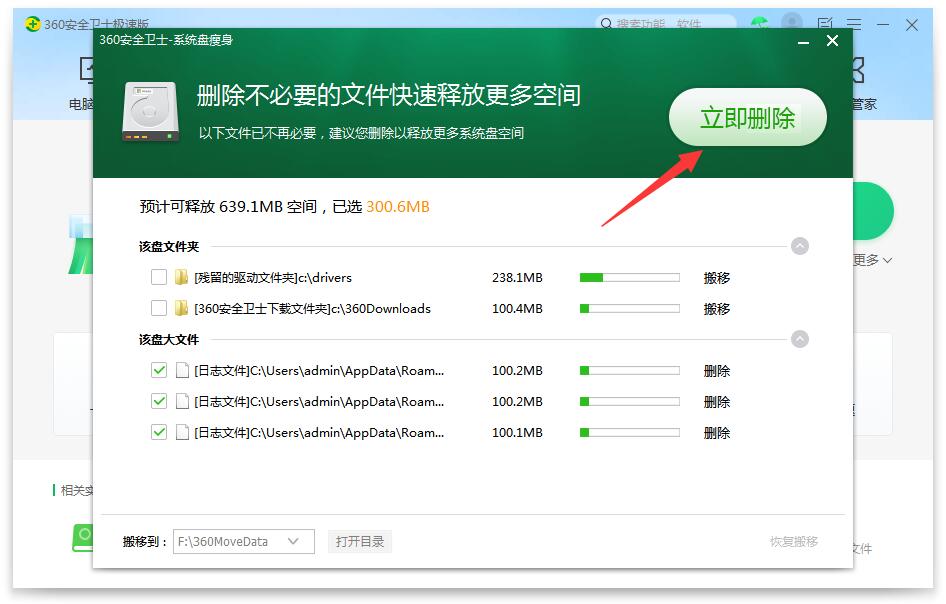Viewport: 946px width, 604px height.
Task: Click the file icon in the 100.1MB log row
Action: 182,433
